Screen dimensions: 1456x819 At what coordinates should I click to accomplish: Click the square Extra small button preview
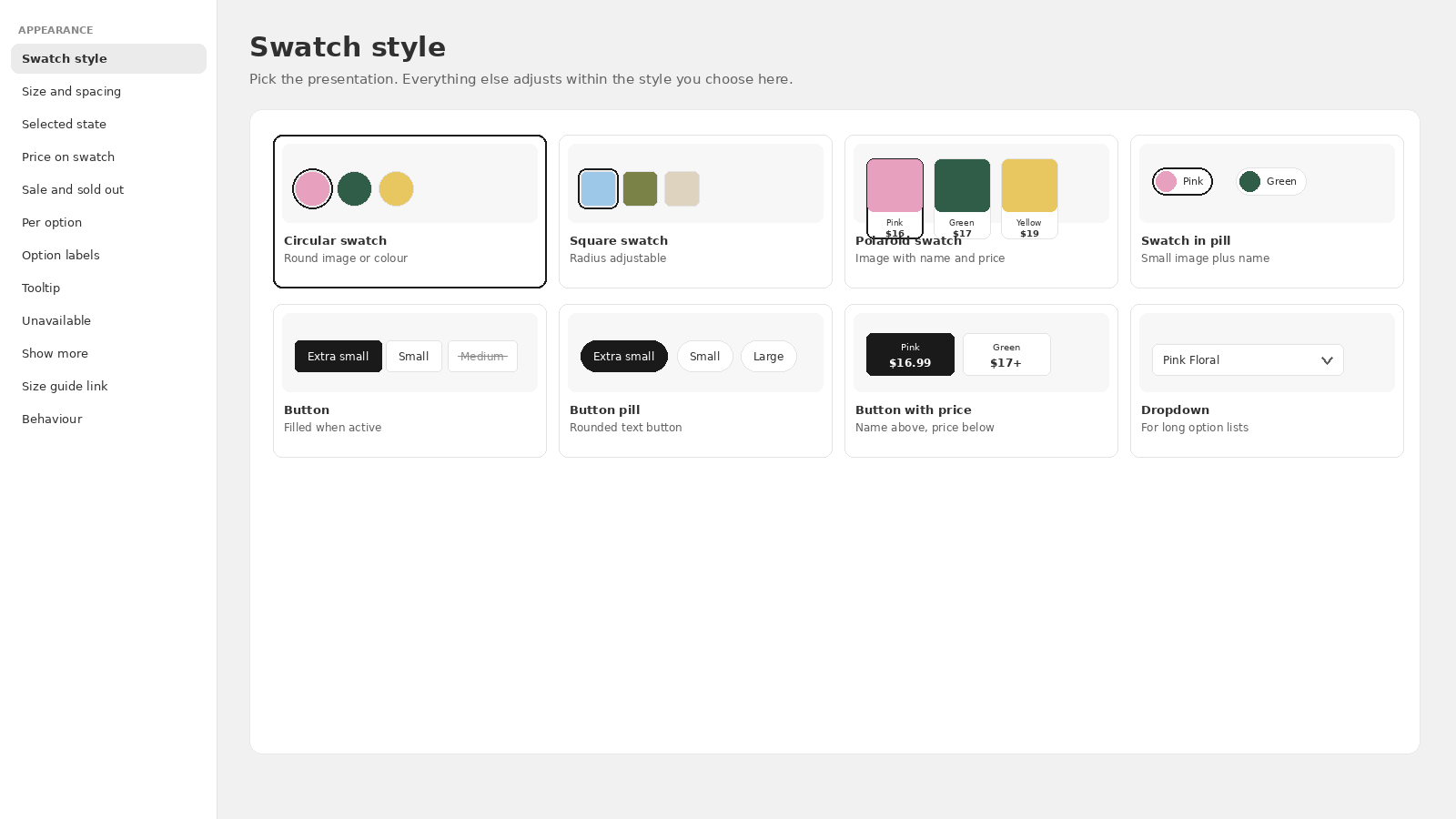338,357
